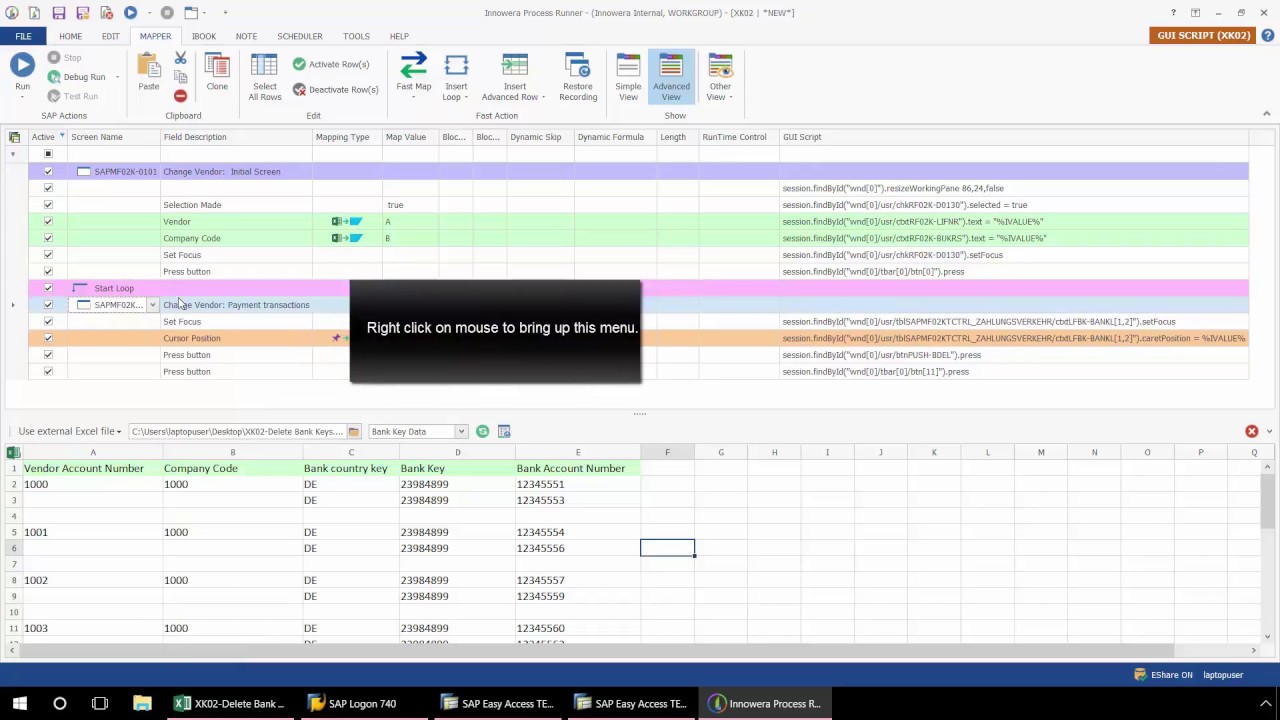Click Bank Account Number value 12345551
Image resolution: width=1280 pixels, height=720 pixels.
[x=577, y=484]
